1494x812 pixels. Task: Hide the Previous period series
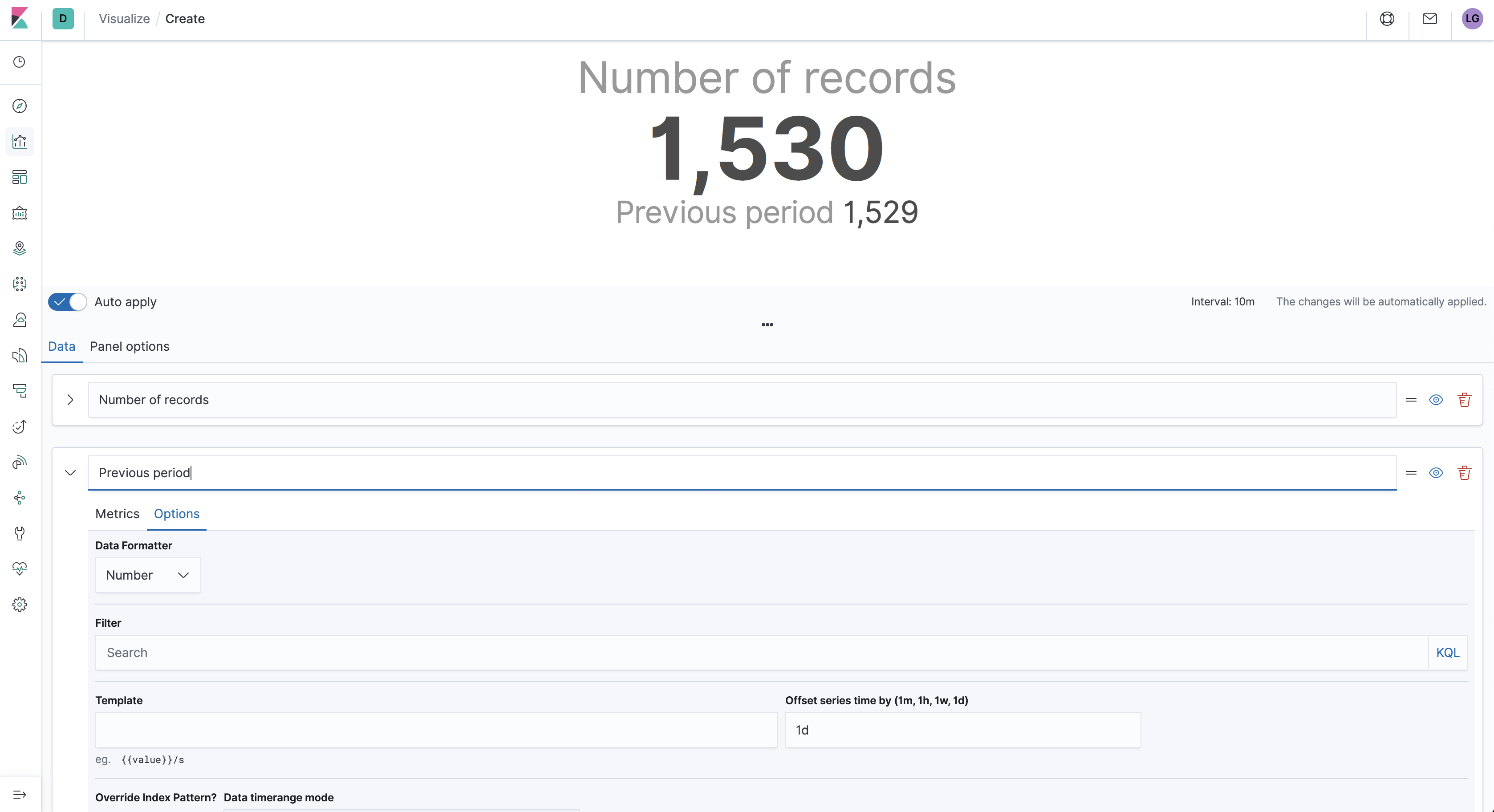coord(1435,473)
